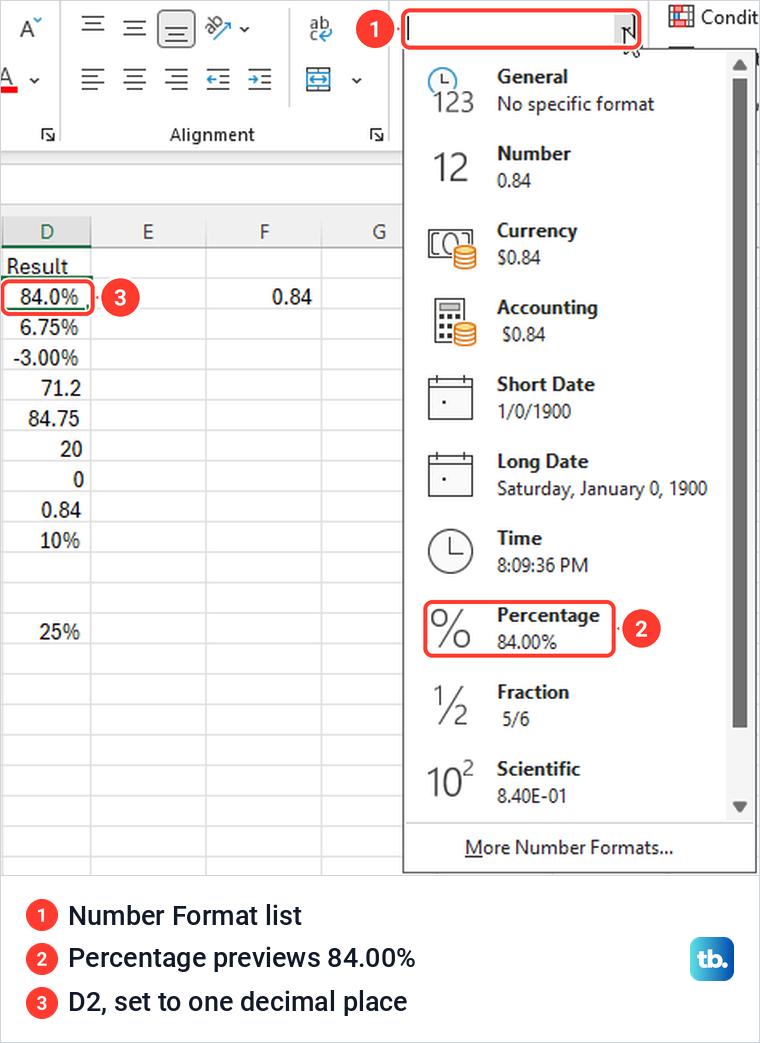
Task: Click the format list scroll up arrow
Action: coord(739,65)
